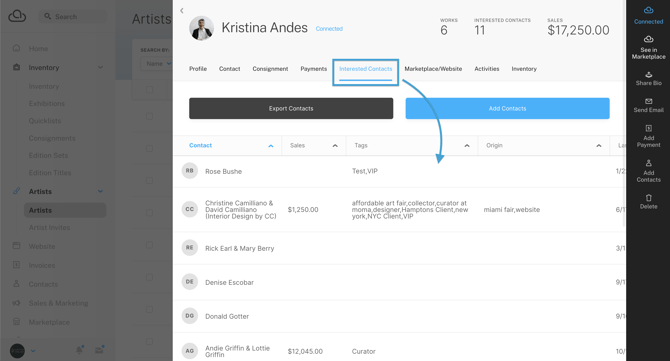Click the Connected status link by the name
Image resolution: width=670 pixels, height=361 pixels.
(x=329, y=29)
